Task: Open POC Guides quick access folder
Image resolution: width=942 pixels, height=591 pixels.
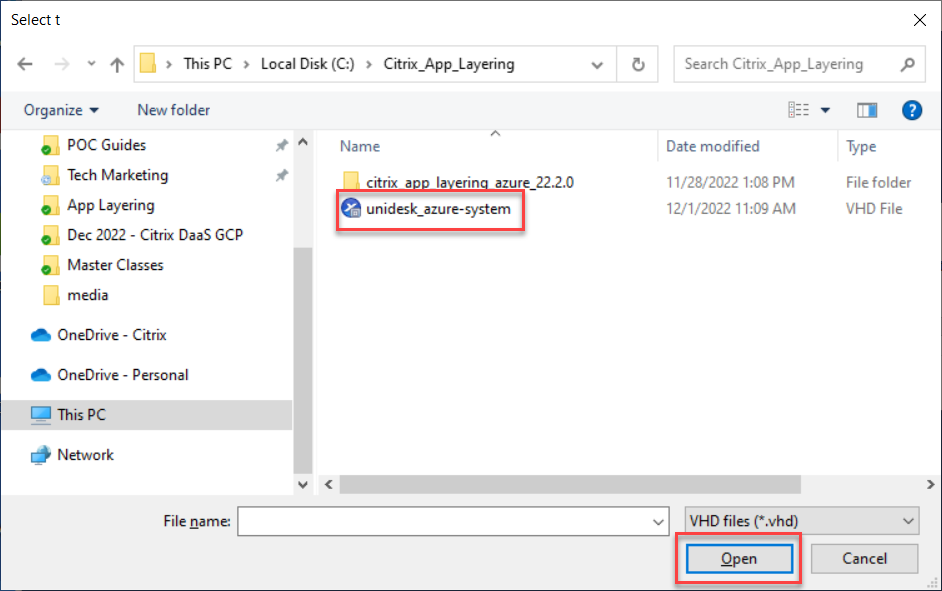Action: click(x=106, y=145)
